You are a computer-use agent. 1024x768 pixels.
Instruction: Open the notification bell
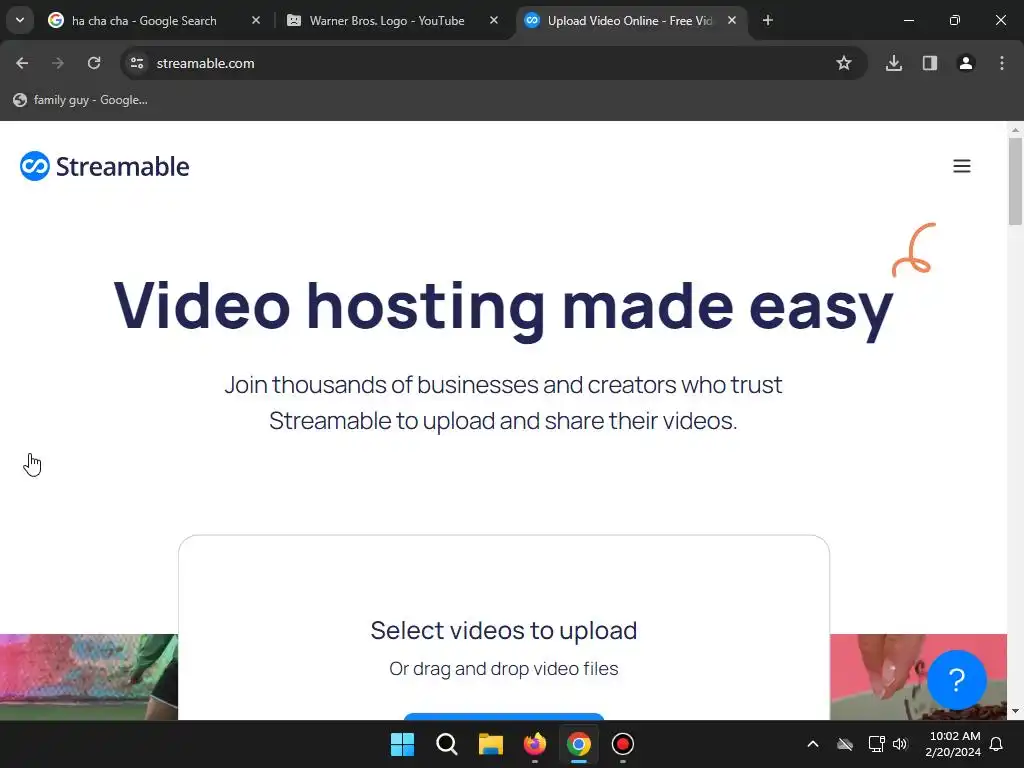(996, 744)
